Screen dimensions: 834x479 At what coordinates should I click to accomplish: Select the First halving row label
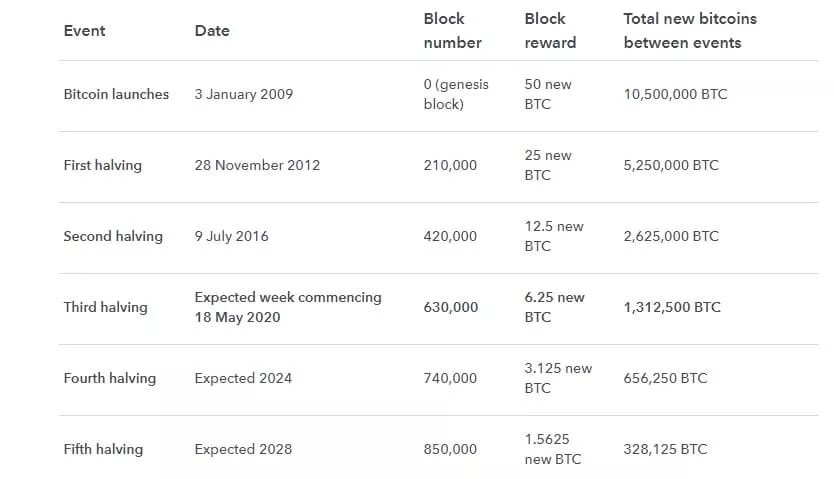coord(102,165)
